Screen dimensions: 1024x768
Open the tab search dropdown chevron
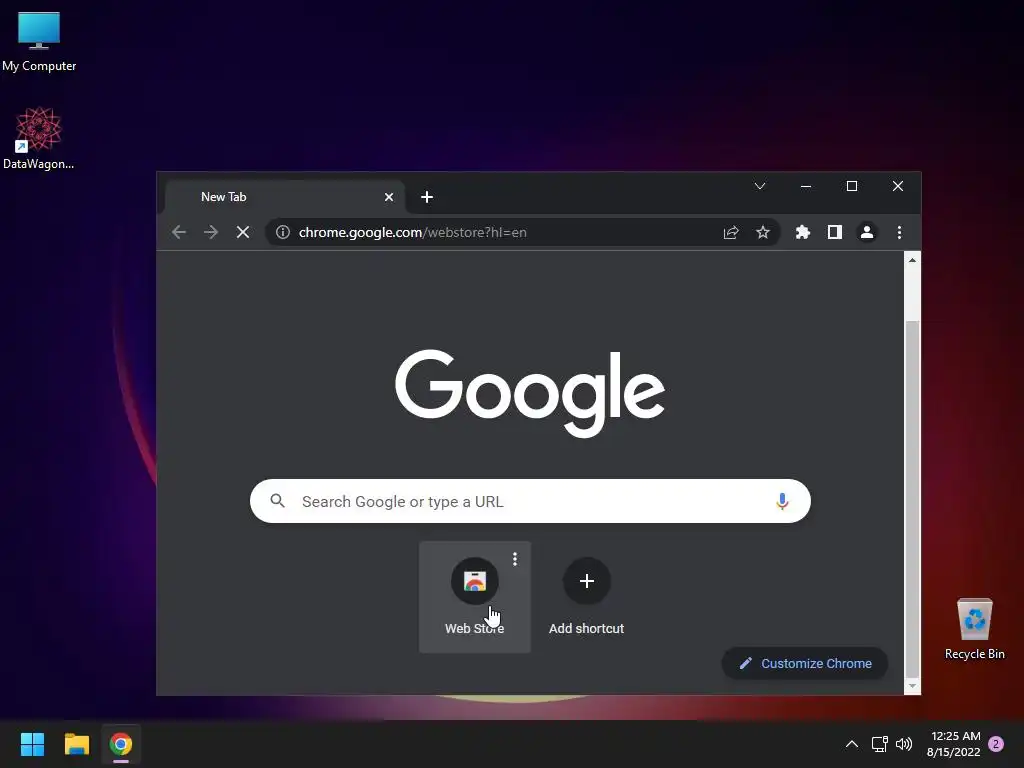coord(760,186)
